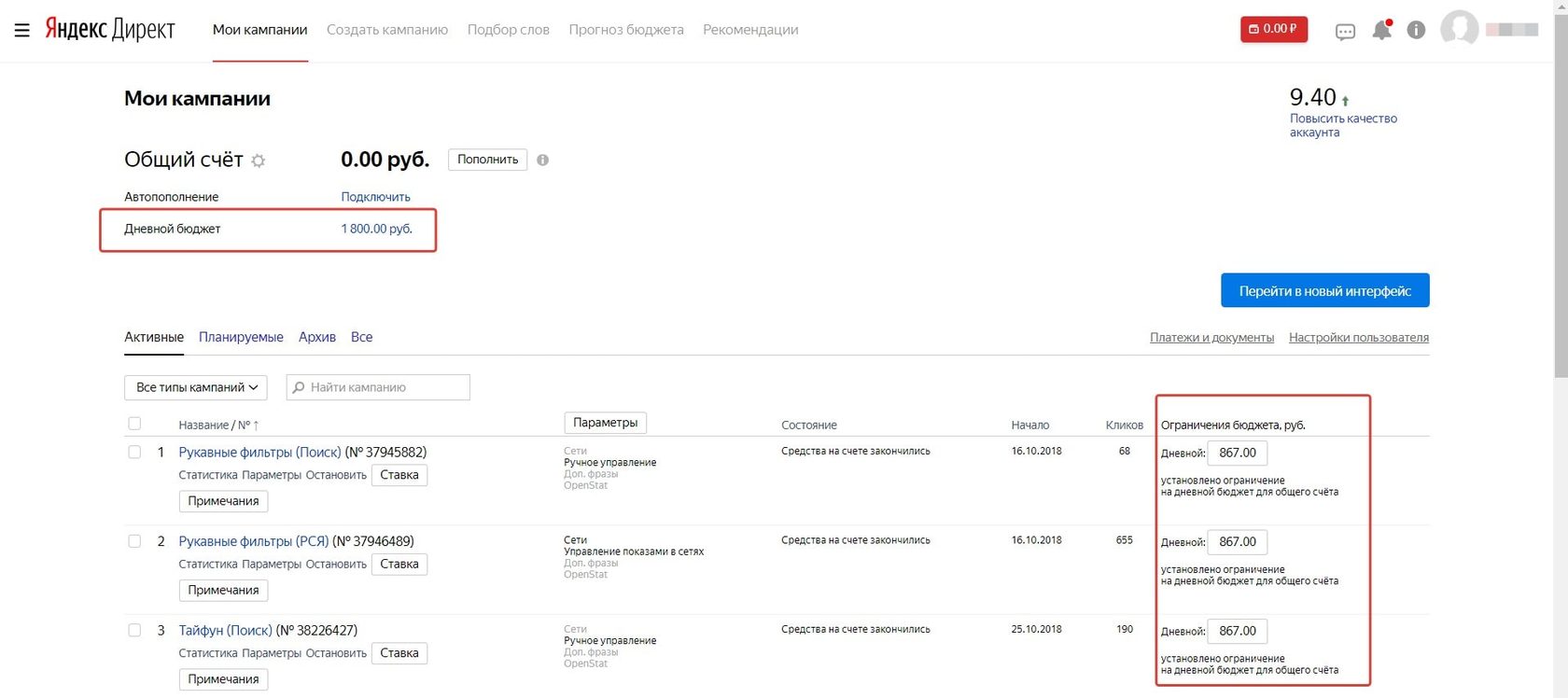
Task: Switch to the Все tab
Action: (x=361, y=337)
